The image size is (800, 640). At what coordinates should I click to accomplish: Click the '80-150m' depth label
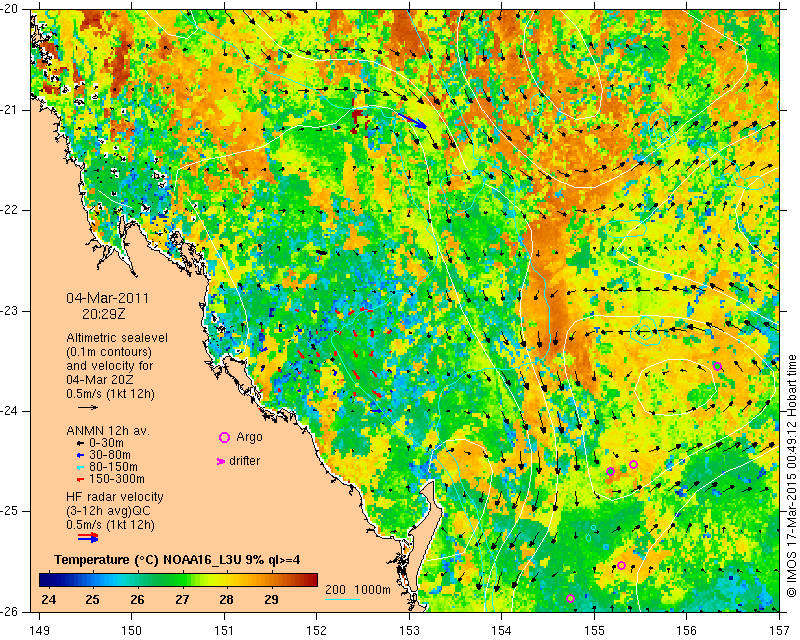(x=113, y=467)
